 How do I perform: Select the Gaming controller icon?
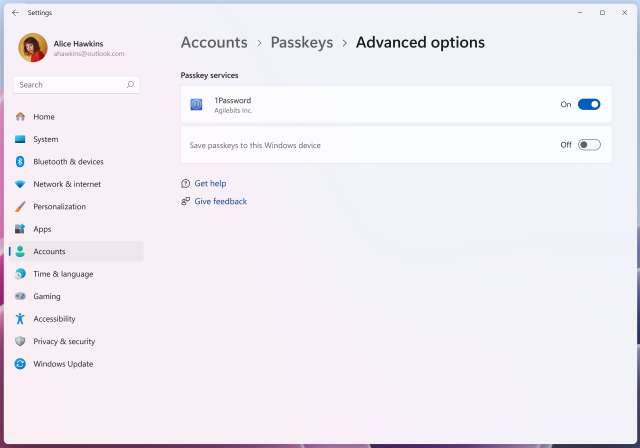[20, 296]
